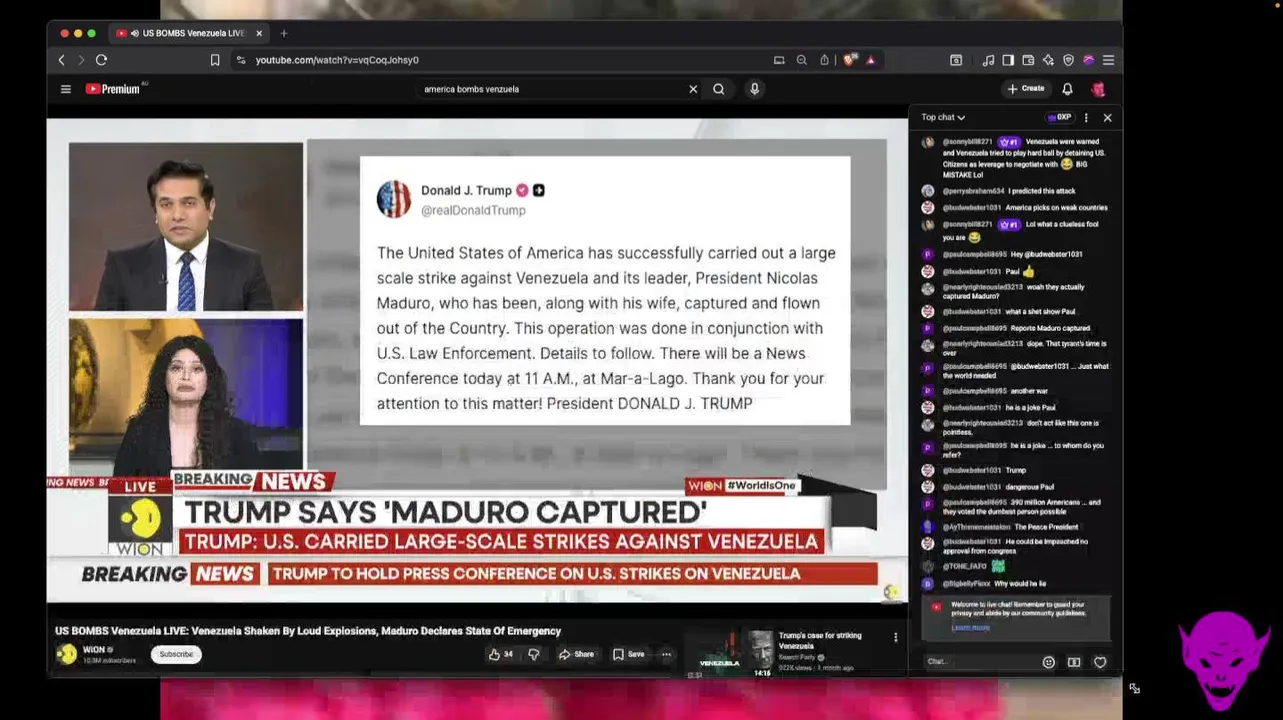Click the 'The Peace President' chat message
This screenshot has width=1283, height=720.
(1000, 527)
